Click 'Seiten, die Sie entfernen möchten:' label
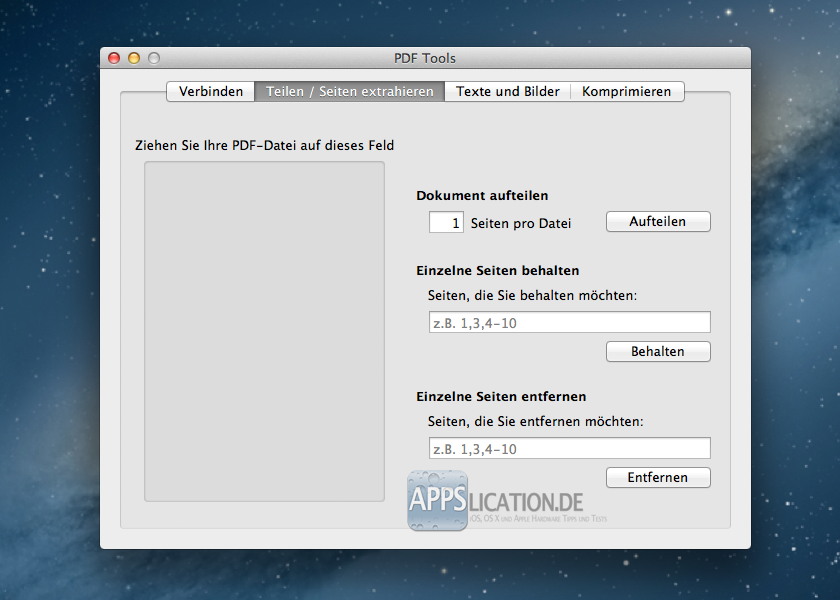Viewport: 840px width, 600px height. [536, 422]
